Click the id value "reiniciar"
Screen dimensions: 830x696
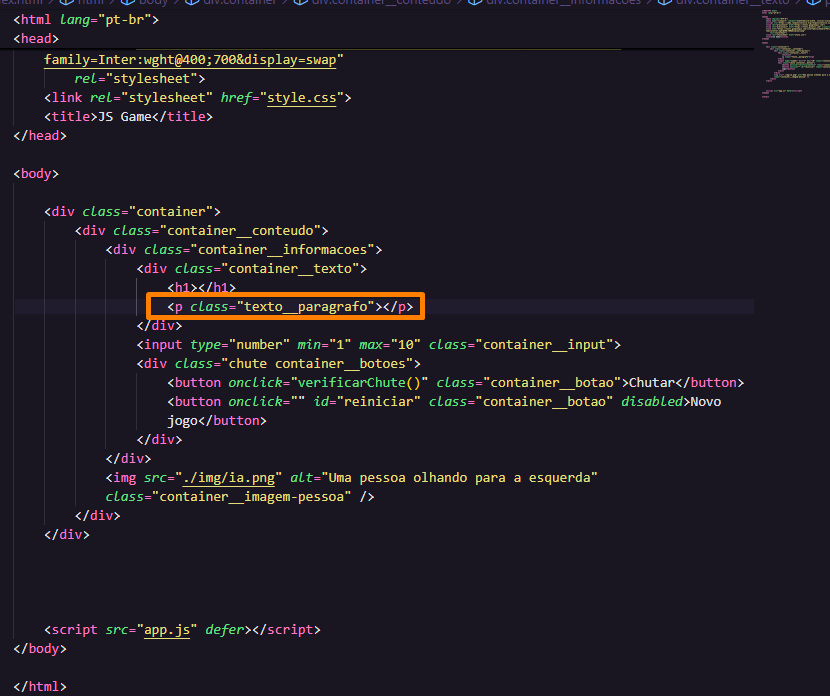point(378,402)
